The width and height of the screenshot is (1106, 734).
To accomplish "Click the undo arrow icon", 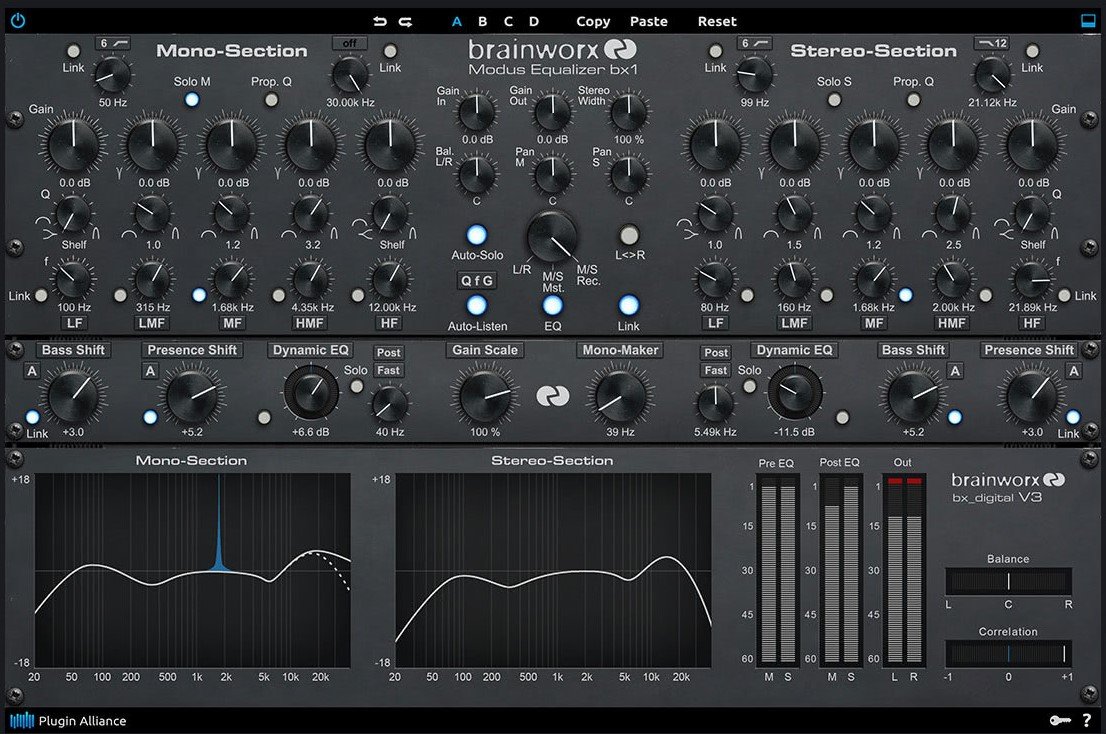I will pos(379,21).
